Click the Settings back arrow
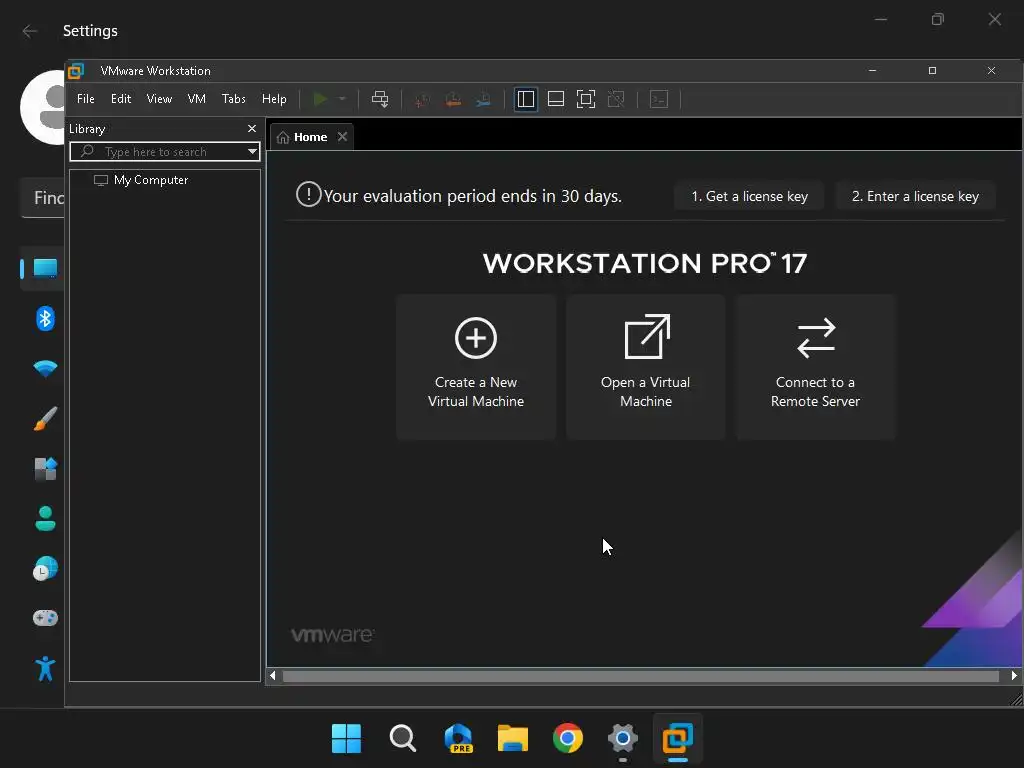Screen dimensions: 1024x768 [29, 31]
